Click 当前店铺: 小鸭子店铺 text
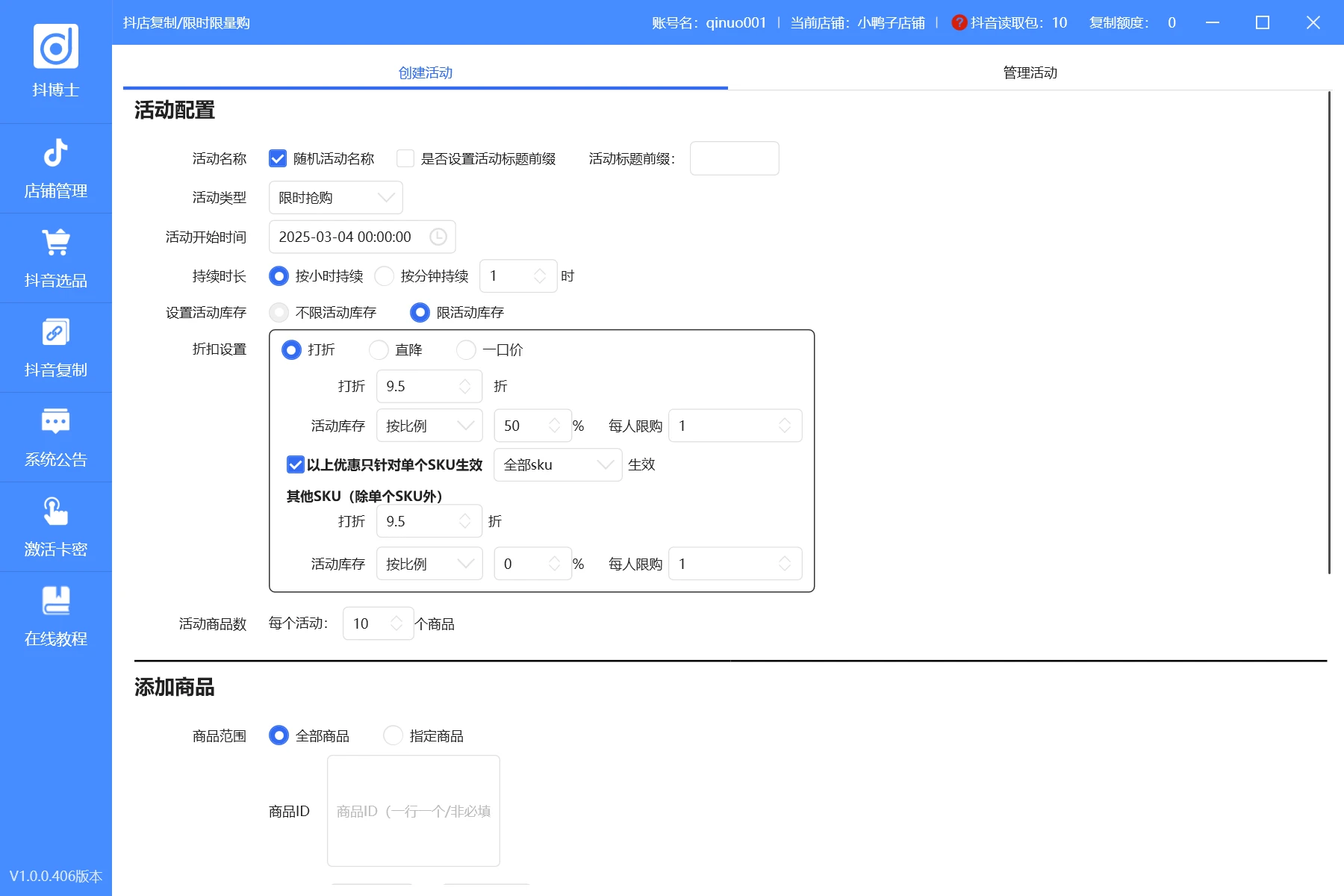The height and width of the screenshot is (896, 1344). [858, 22]
